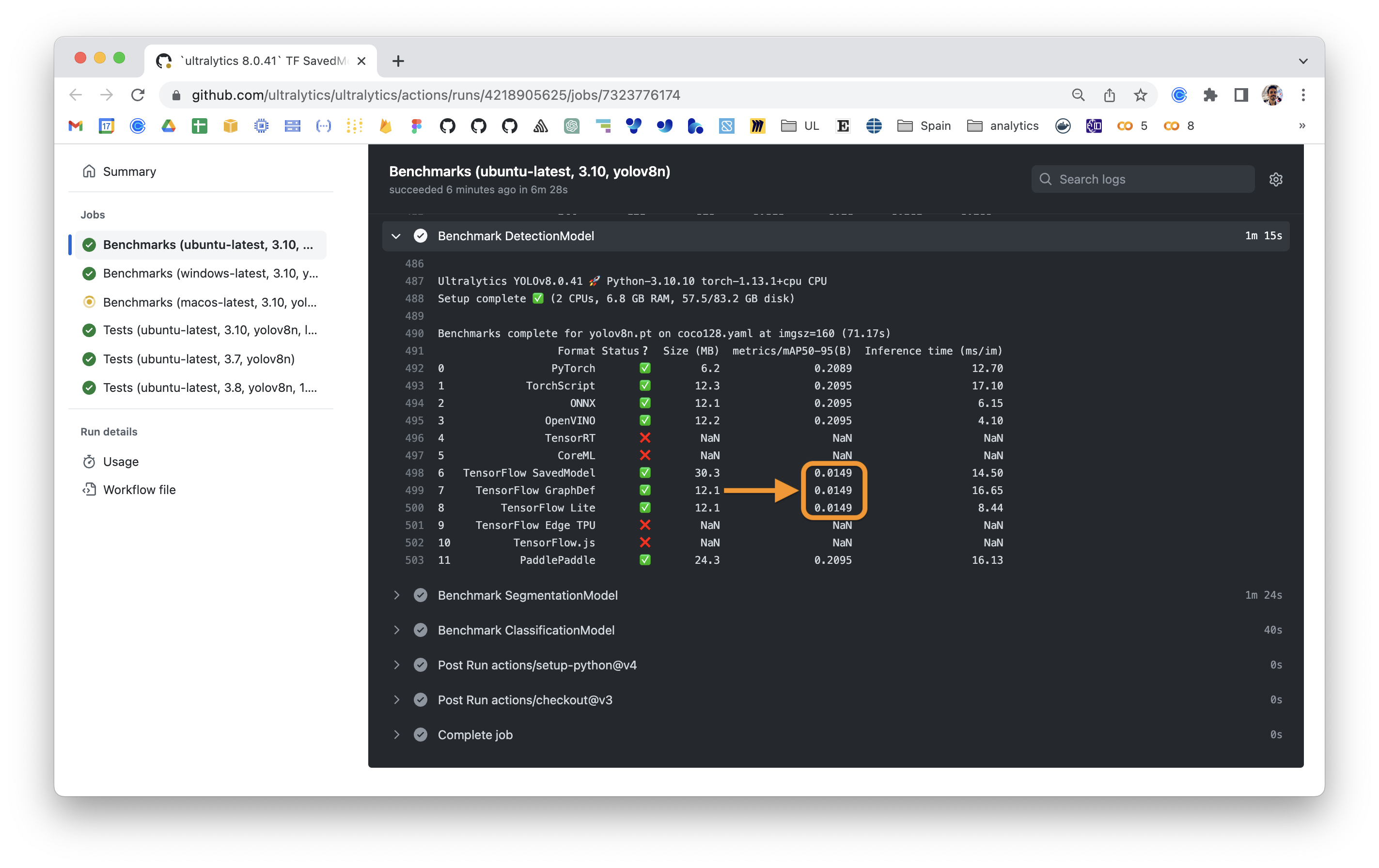This screenshot has height=868, width=1379.
Task: Open the Google Drive bookmark
Action: click(169, 125)
